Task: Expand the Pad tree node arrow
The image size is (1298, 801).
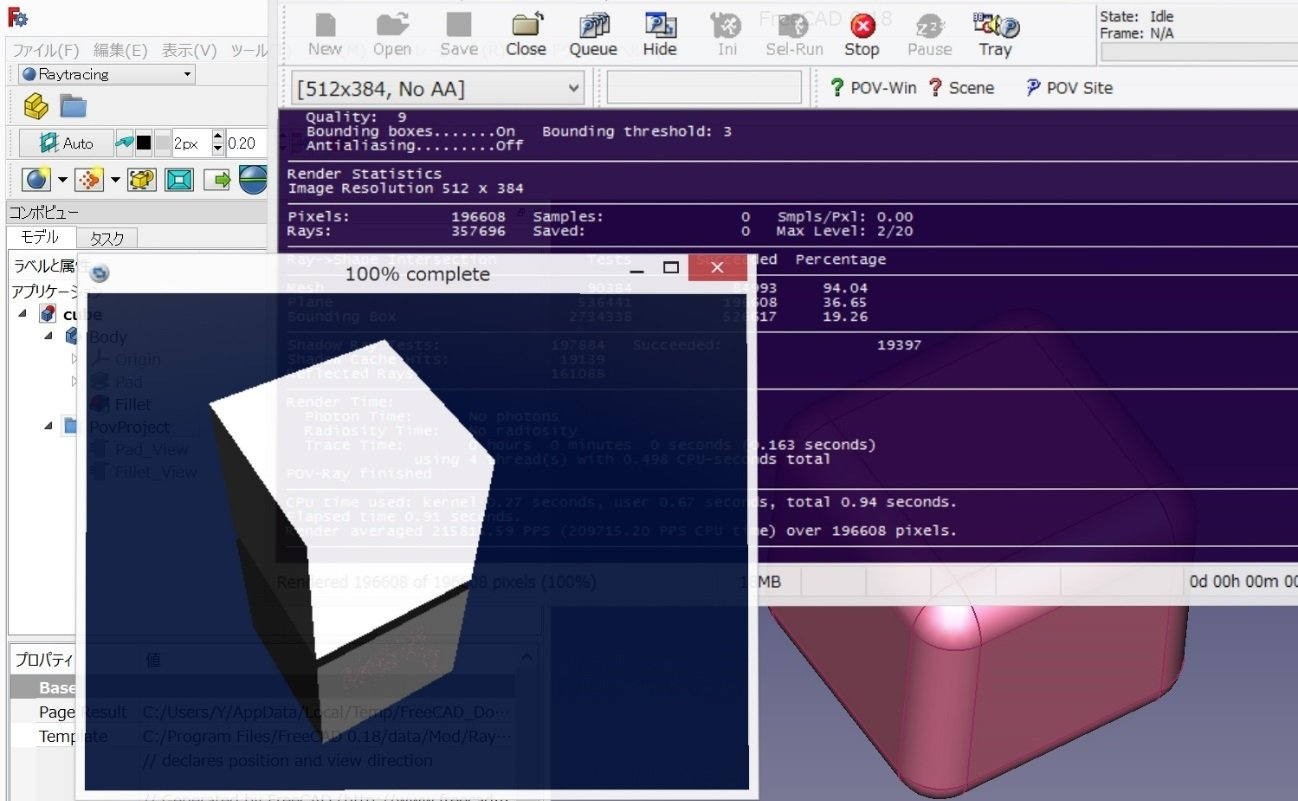Action: (73, 381)
